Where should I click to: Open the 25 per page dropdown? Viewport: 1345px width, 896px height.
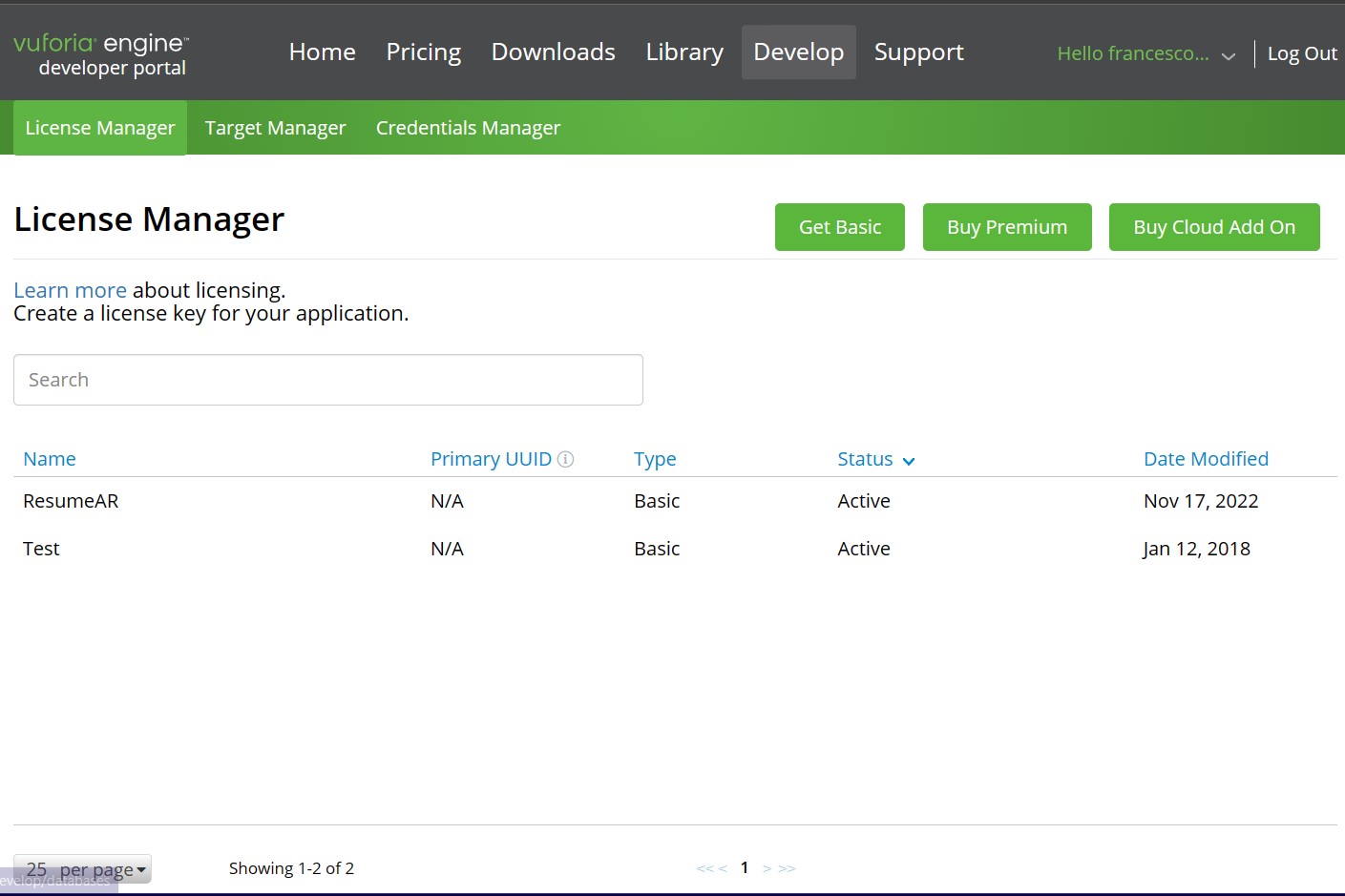(82, 869)
